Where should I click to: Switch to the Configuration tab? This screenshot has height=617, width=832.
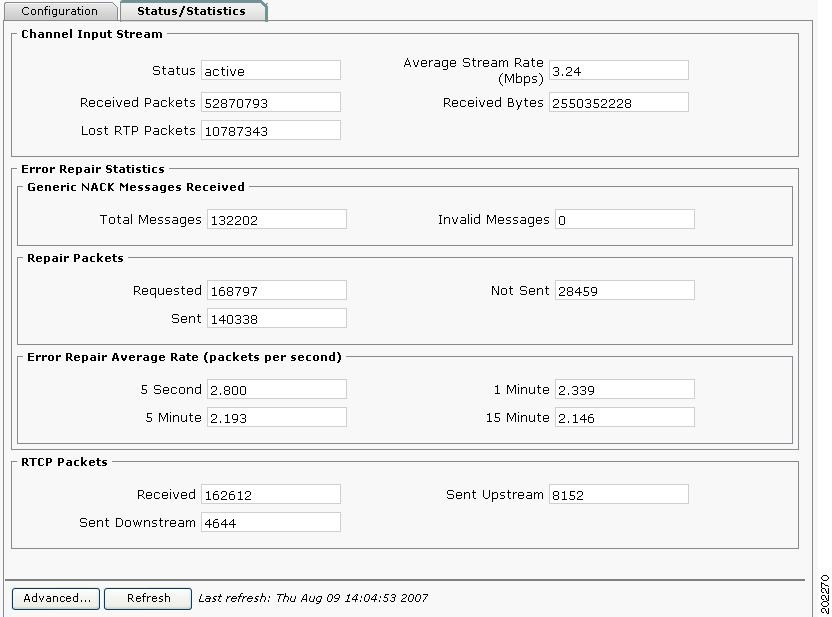pos(60,11)
